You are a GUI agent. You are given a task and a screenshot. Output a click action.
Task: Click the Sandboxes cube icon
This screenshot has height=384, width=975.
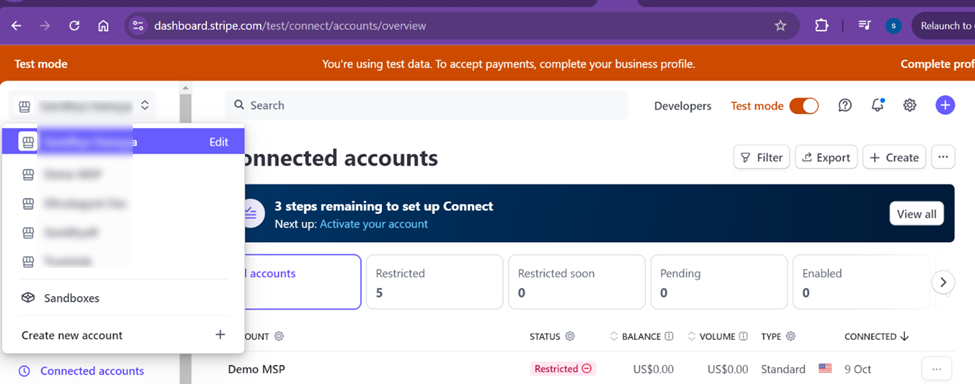pos(28,298)
